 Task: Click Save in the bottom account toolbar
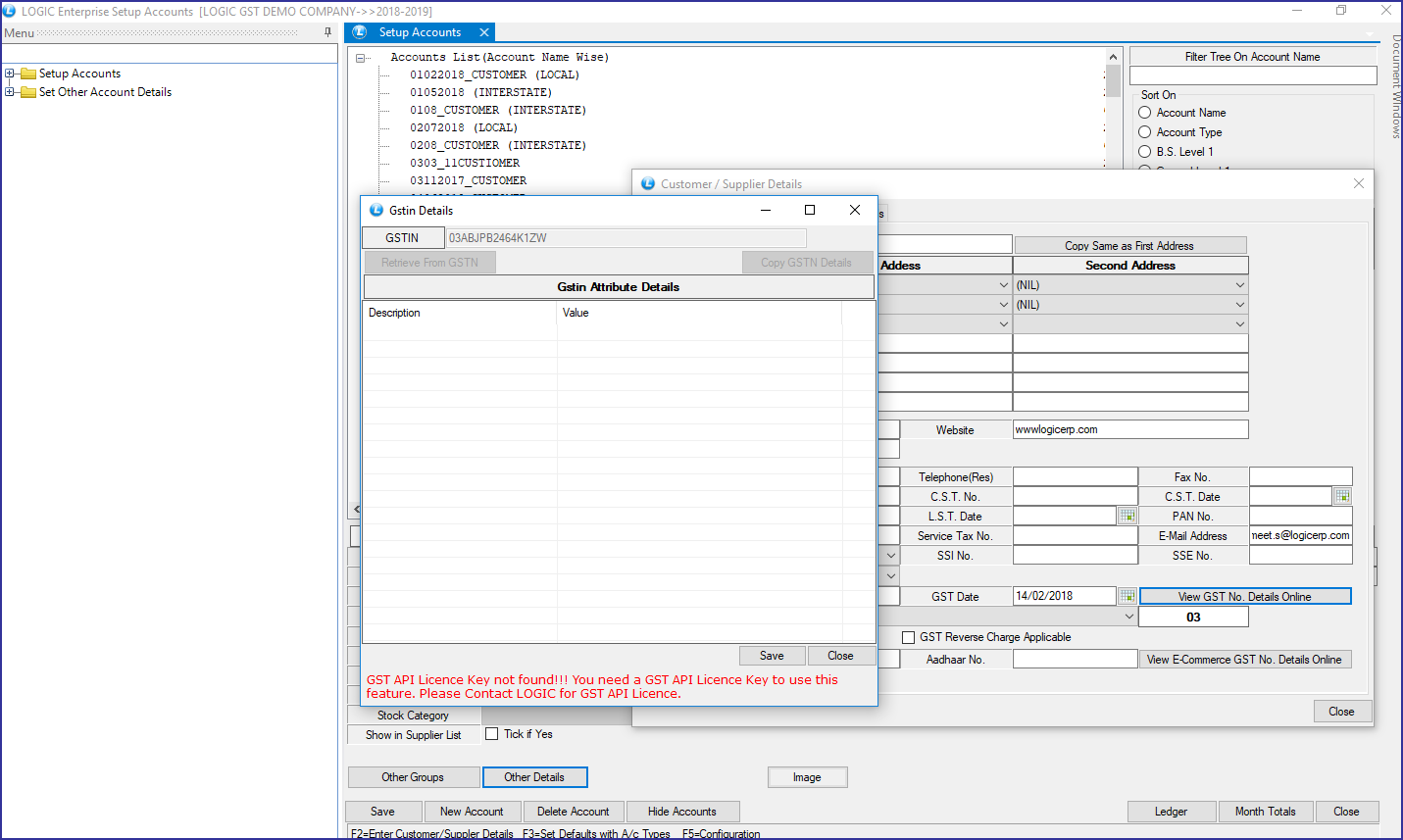(x=382, y=812)
